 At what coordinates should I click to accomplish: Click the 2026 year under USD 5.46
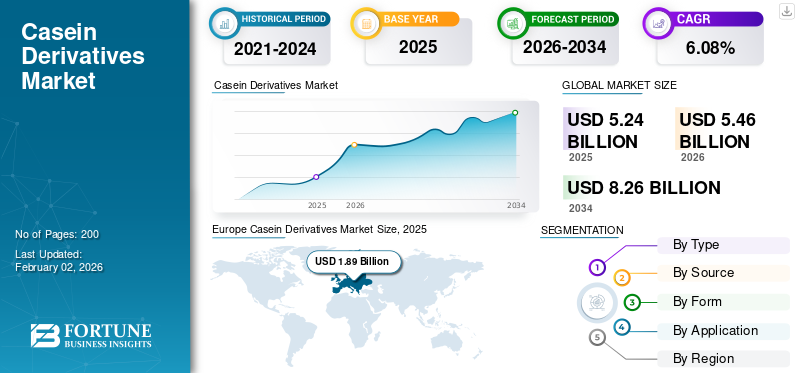coord(692,157)
